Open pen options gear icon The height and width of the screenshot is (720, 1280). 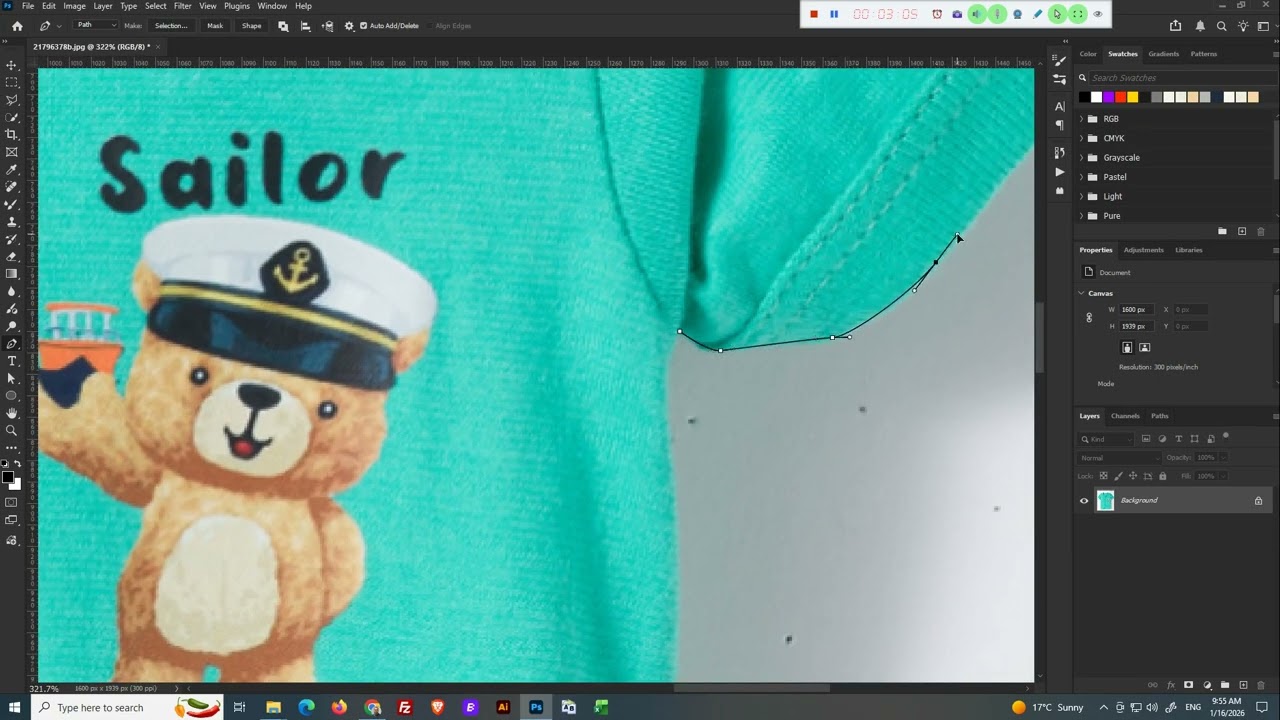click(x=349, y=26)
